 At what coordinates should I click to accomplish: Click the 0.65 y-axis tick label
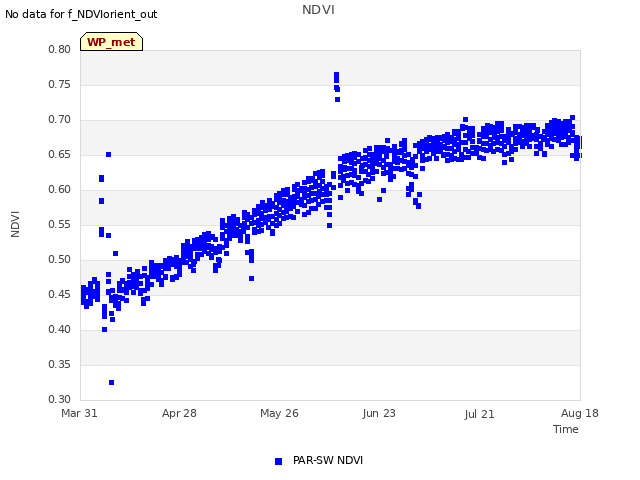click(60, 155)
